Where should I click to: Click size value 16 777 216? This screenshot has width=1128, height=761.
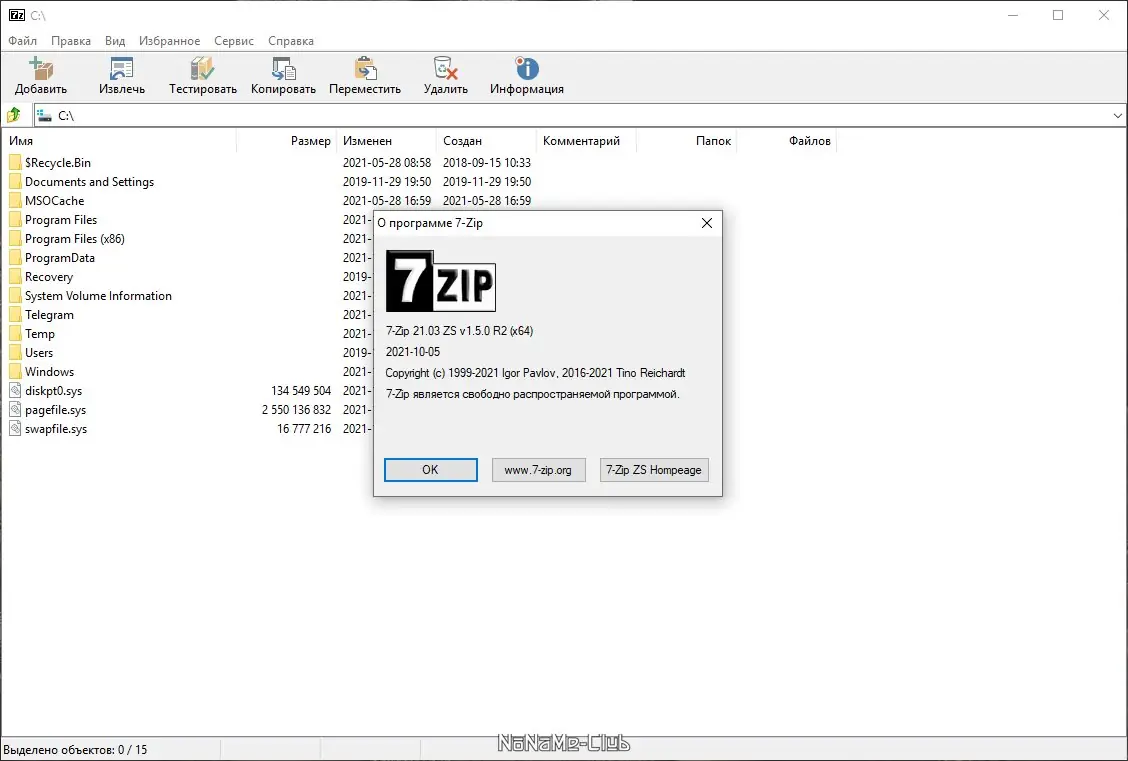[304, 429]
